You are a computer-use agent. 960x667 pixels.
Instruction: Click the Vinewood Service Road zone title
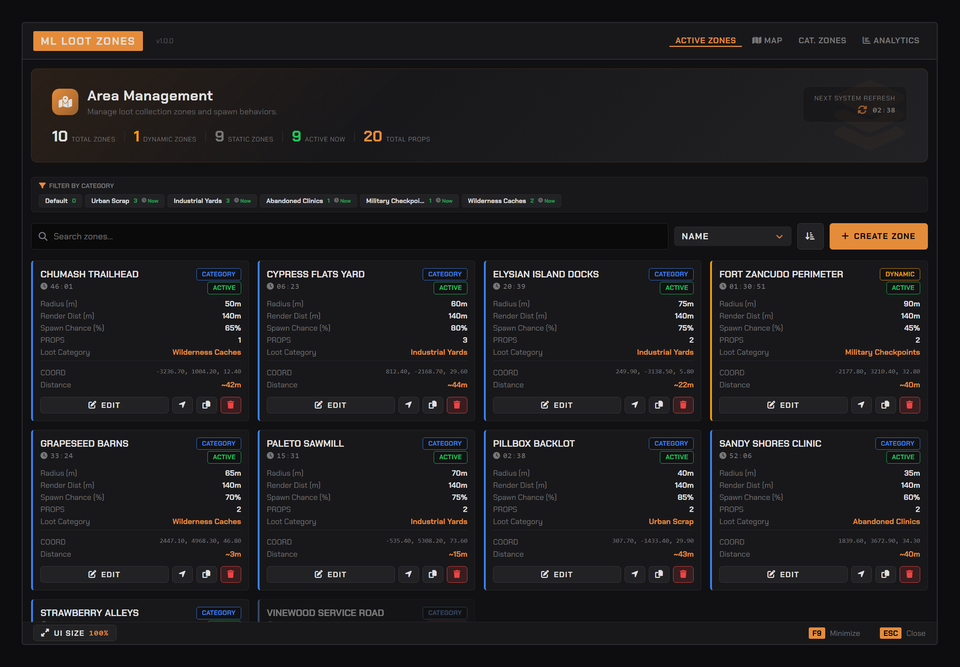pyautogui.click(x=325, y=612)
